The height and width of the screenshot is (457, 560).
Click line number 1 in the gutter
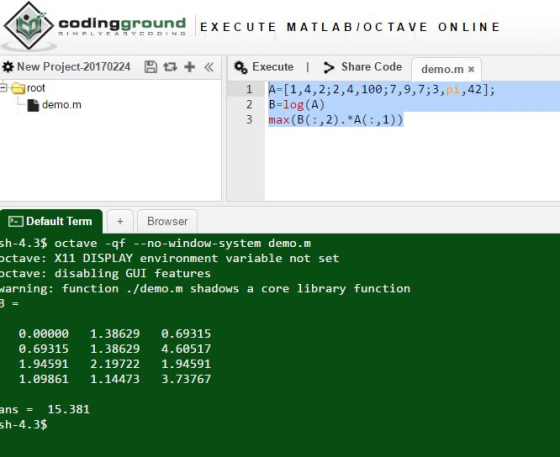[249, 89]
